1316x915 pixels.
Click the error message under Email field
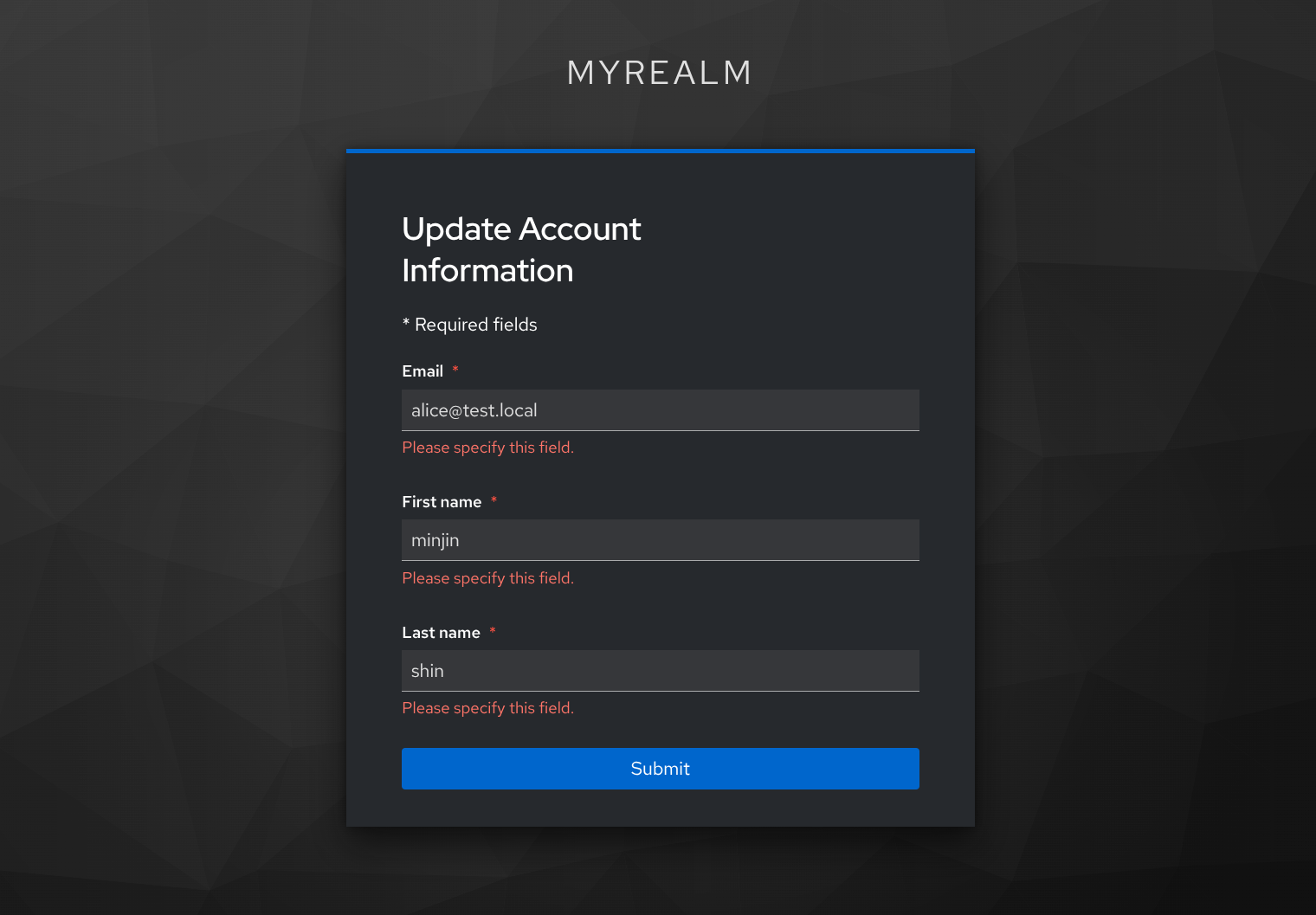488,448
